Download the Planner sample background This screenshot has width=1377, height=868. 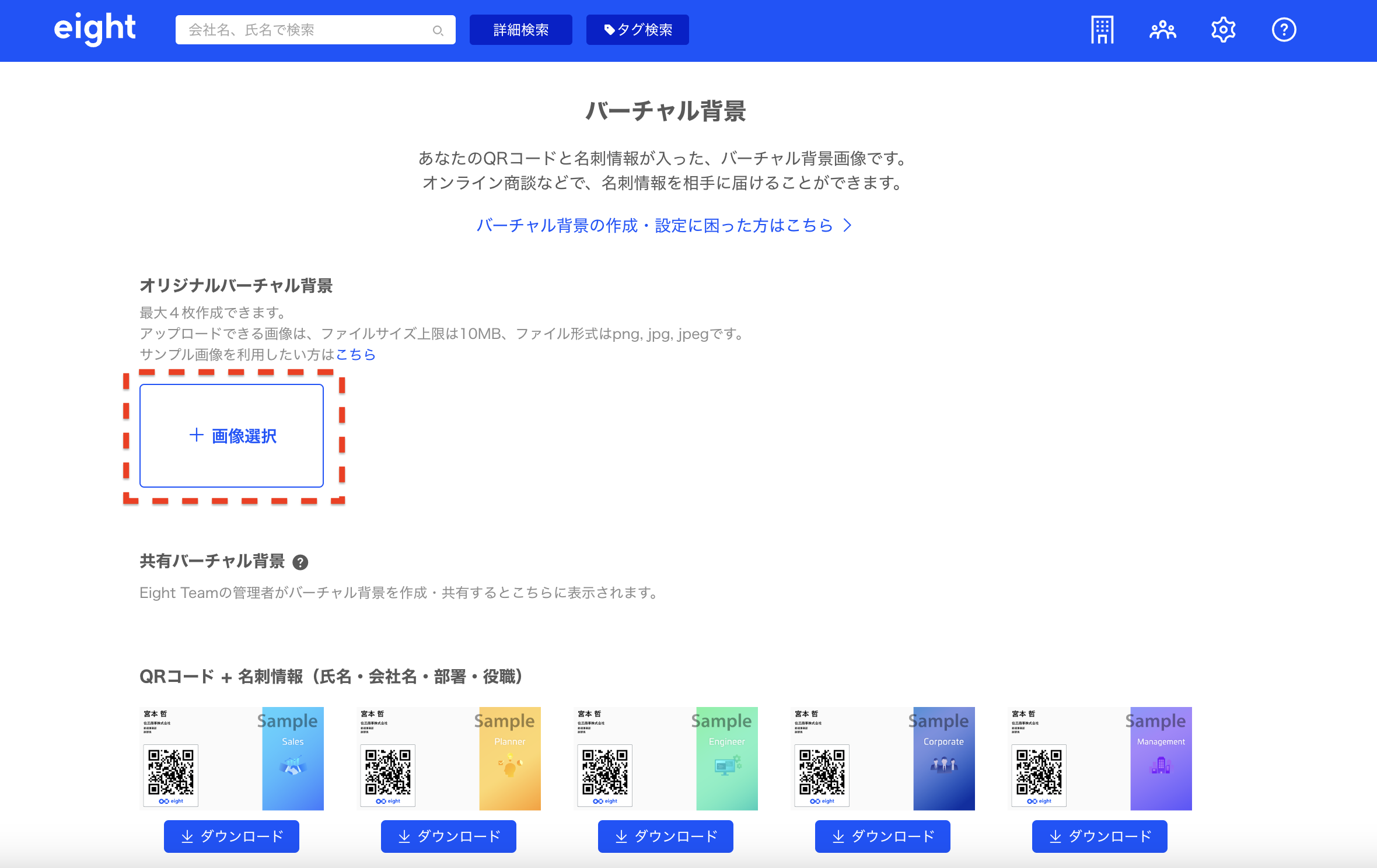pos(449,836)
